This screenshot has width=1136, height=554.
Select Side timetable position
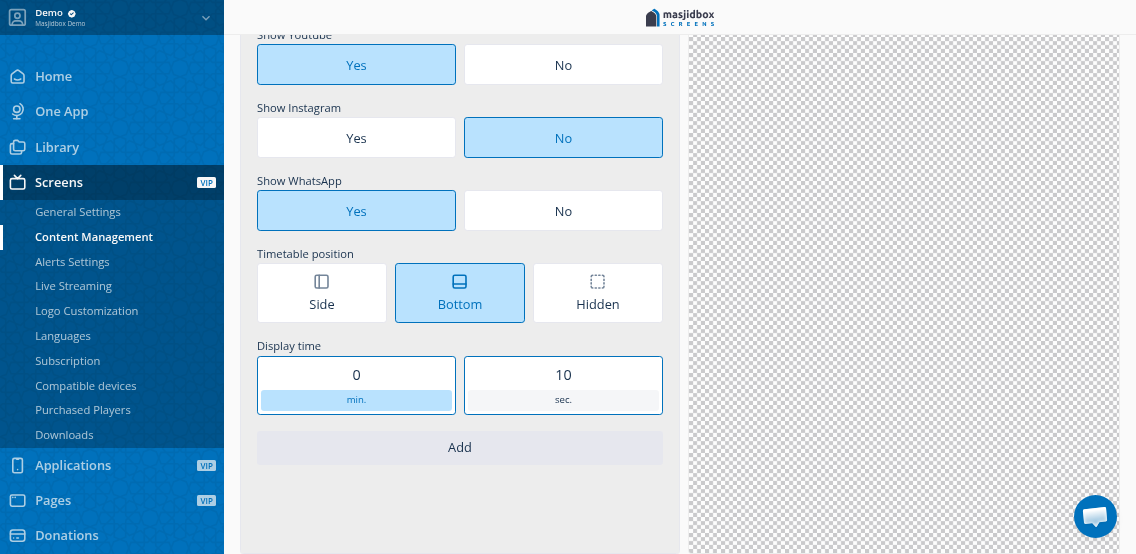pyautogui.click(x=321, y=293)
